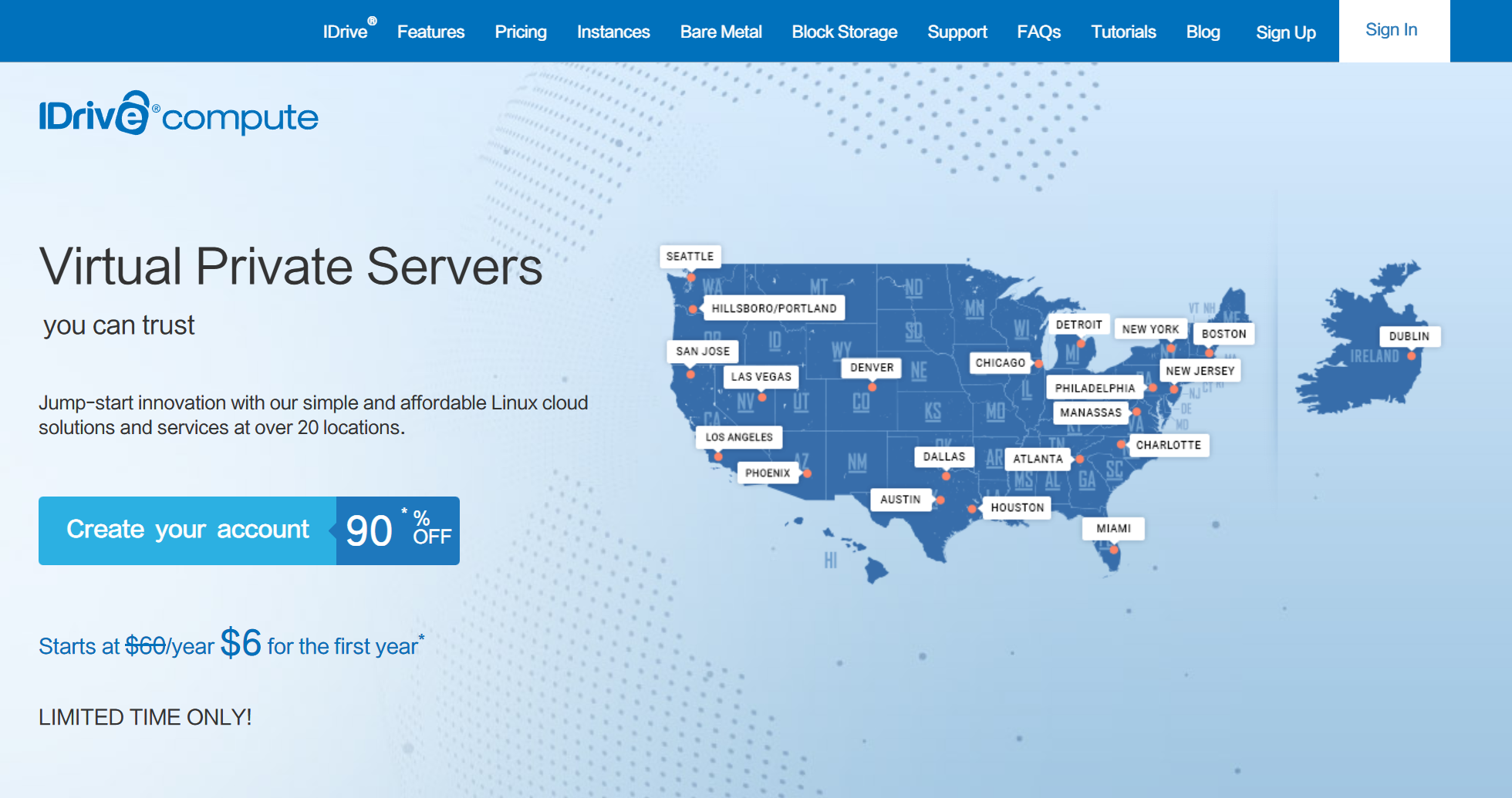Viewport: 1512px width, 798px height.
Task: Select the Dublin map label
Action: click(x=1409, y=336)
